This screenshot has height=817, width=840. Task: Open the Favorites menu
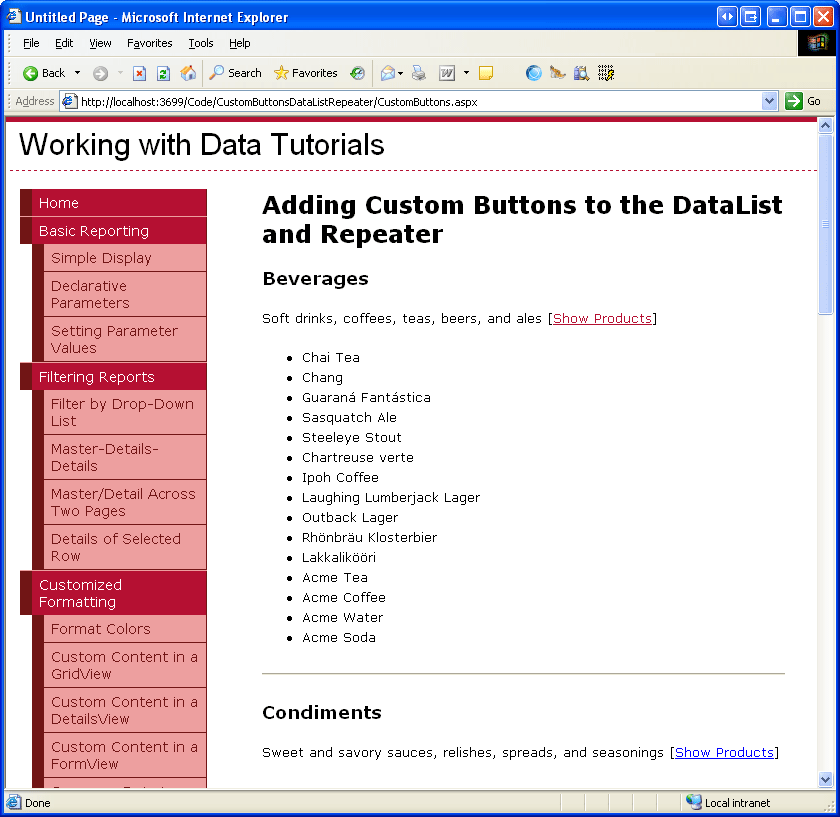pyautogui.click(x=149, y=43)
